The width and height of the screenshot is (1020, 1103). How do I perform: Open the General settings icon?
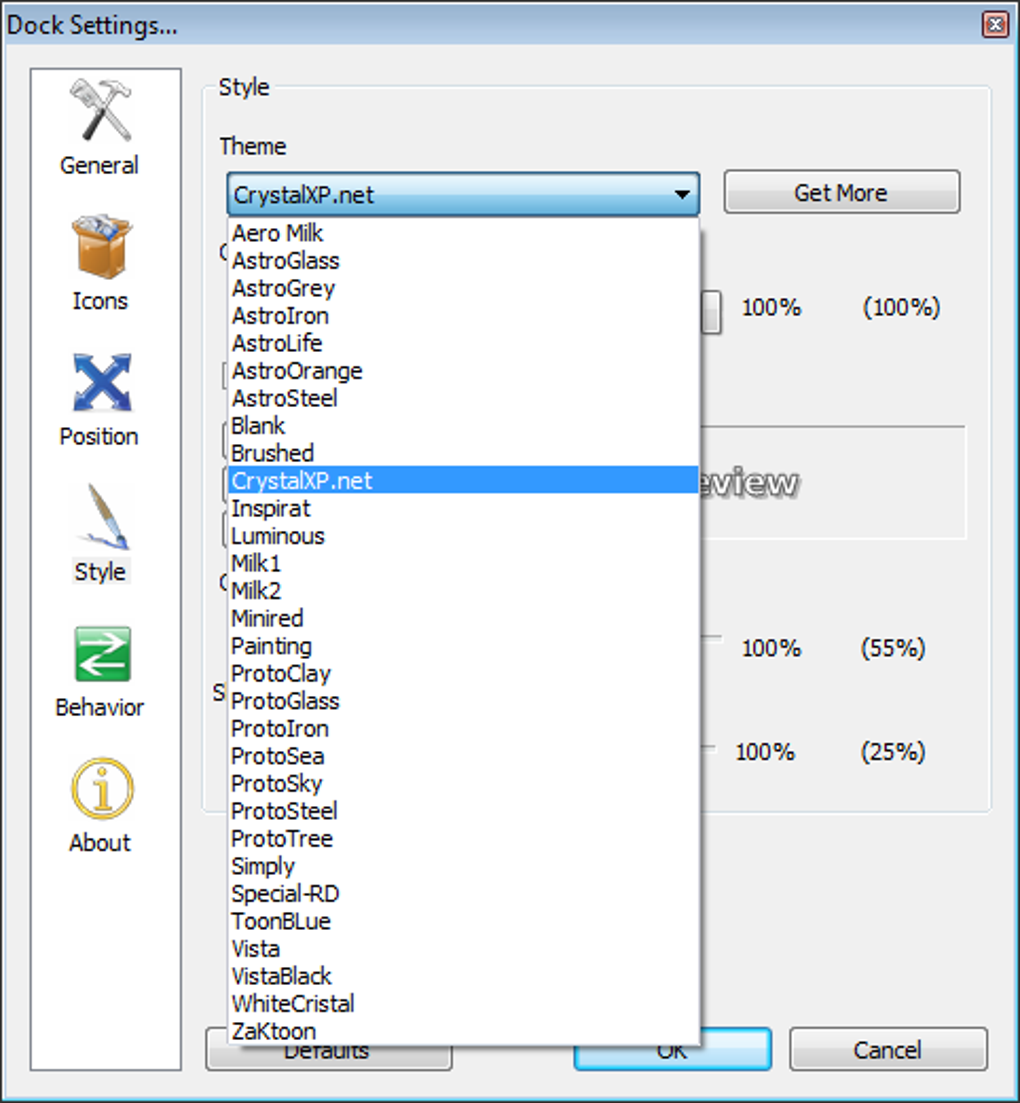pyautogui.click(x=100, y=111)
